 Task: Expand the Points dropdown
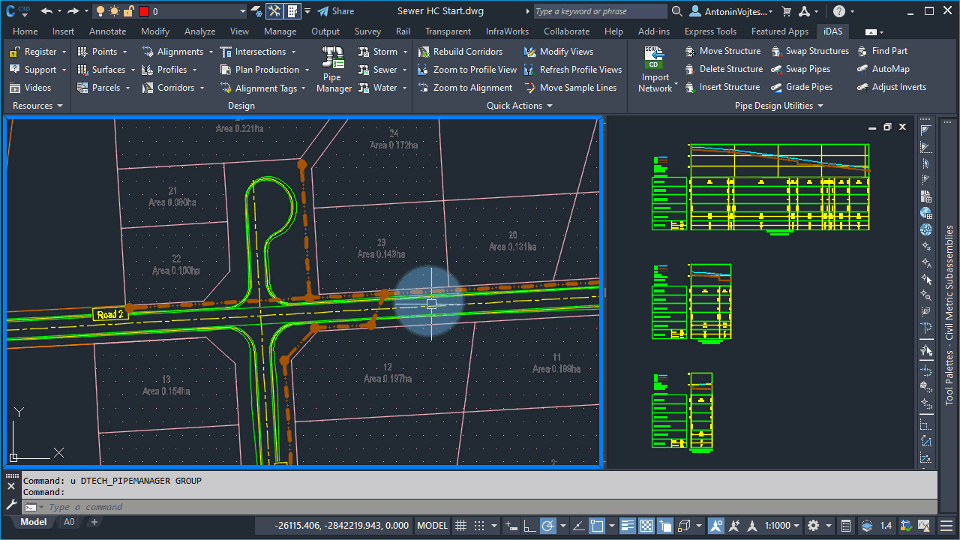click(125, 52)
